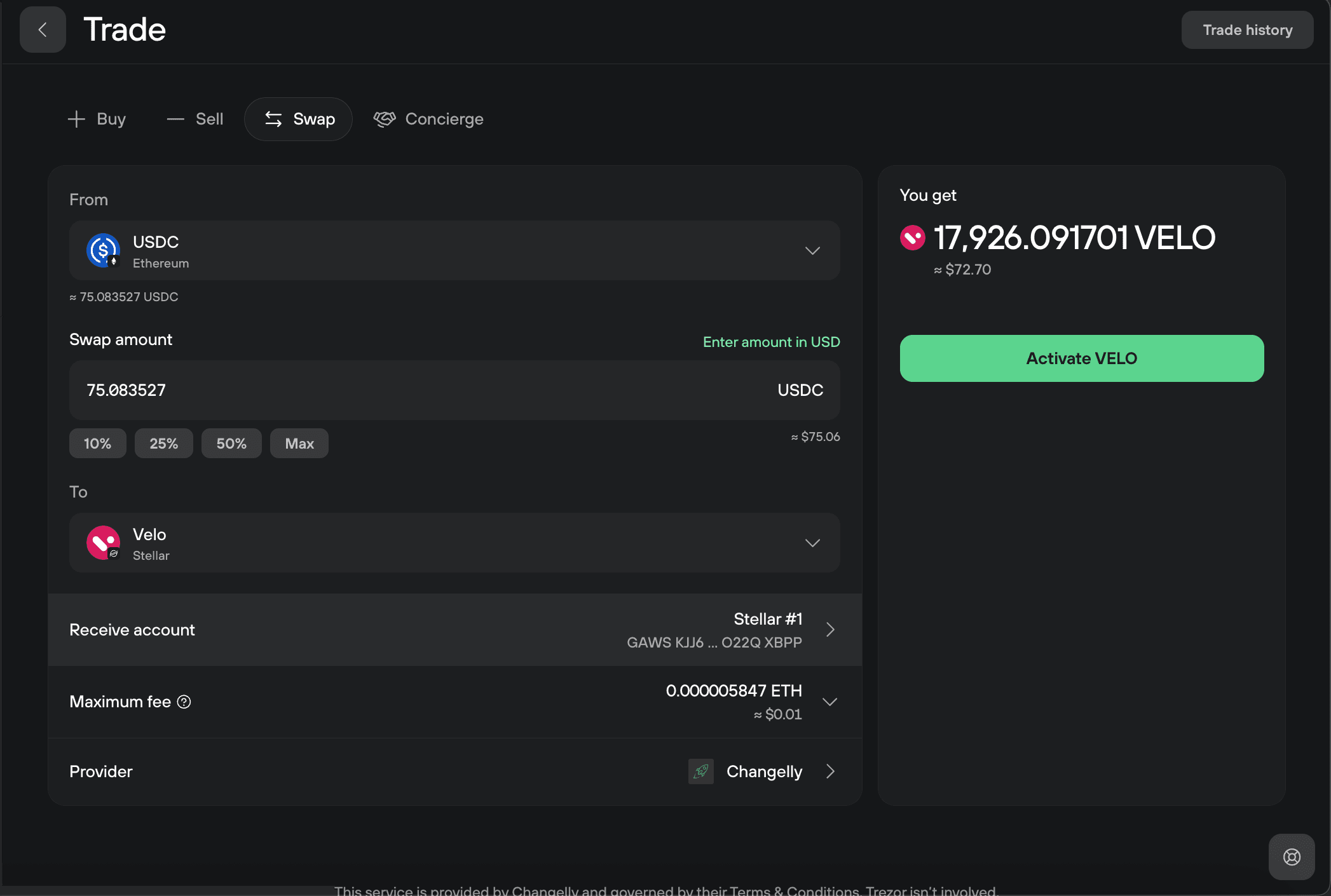
Task: Open the Concierge tab
Action: 428,119
